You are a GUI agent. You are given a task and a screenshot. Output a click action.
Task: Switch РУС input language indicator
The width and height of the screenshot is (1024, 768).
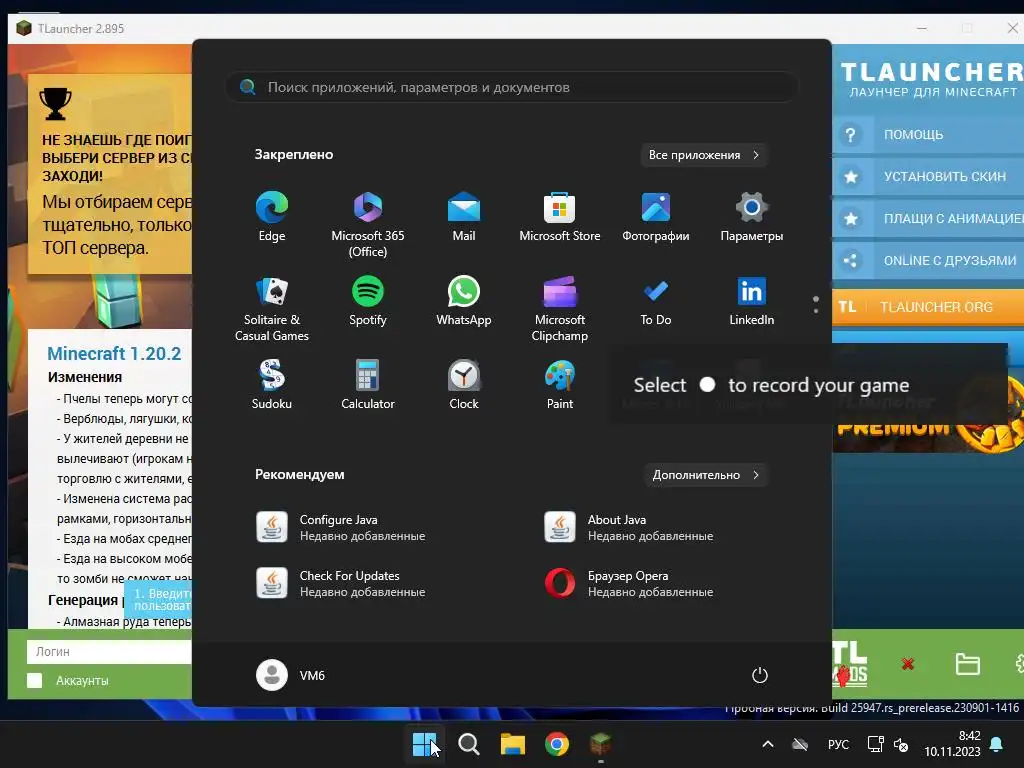pos(839,744)
